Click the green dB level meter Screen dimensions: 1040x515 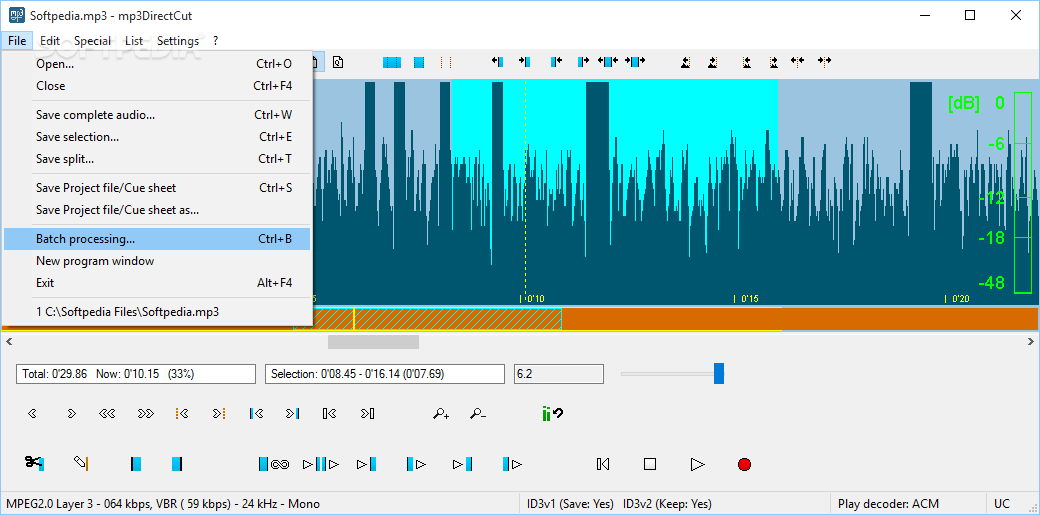pos(1023,192)
